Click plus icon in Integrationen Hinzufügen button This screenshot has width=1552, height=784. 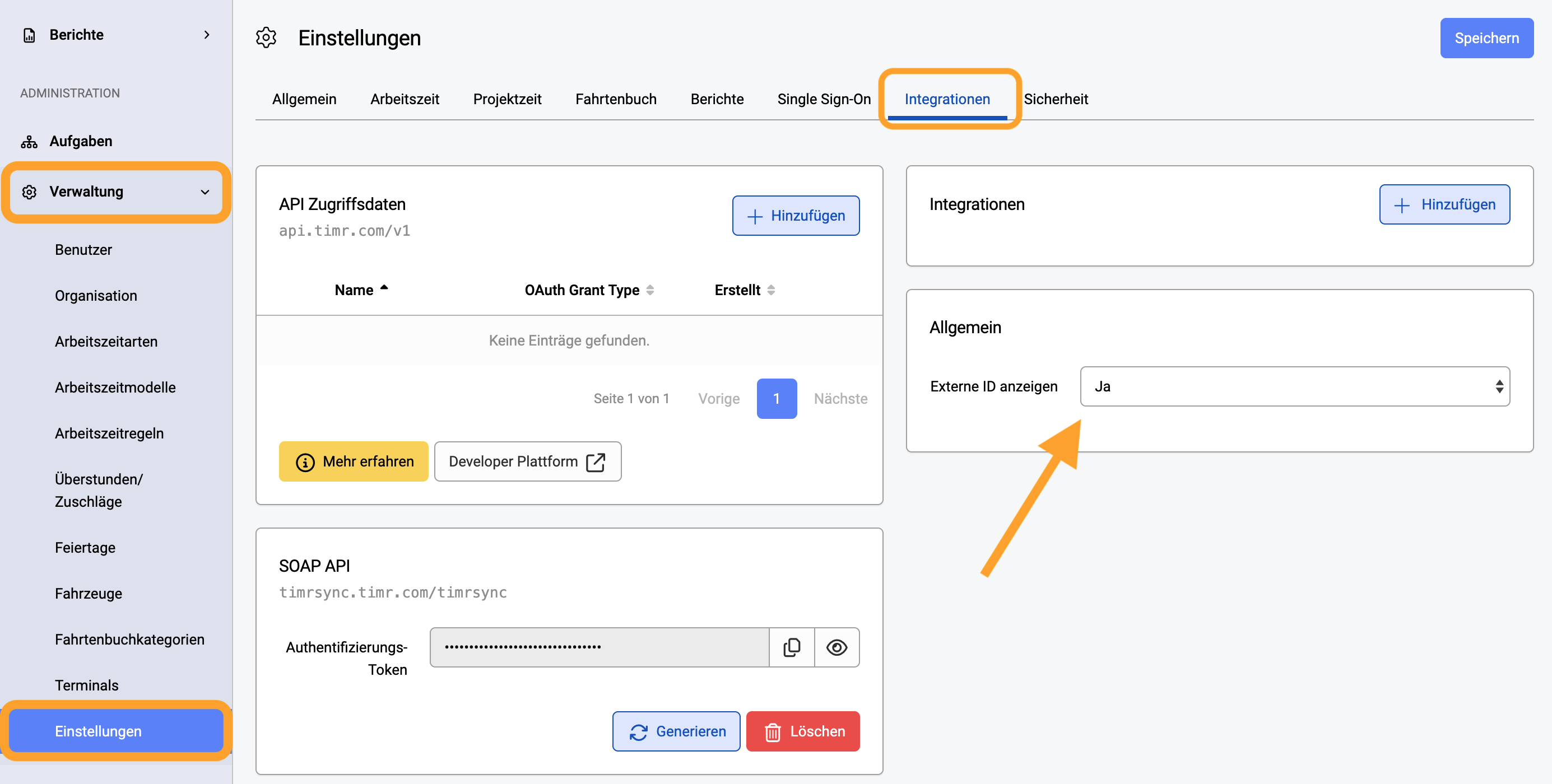pos(1401,206)
